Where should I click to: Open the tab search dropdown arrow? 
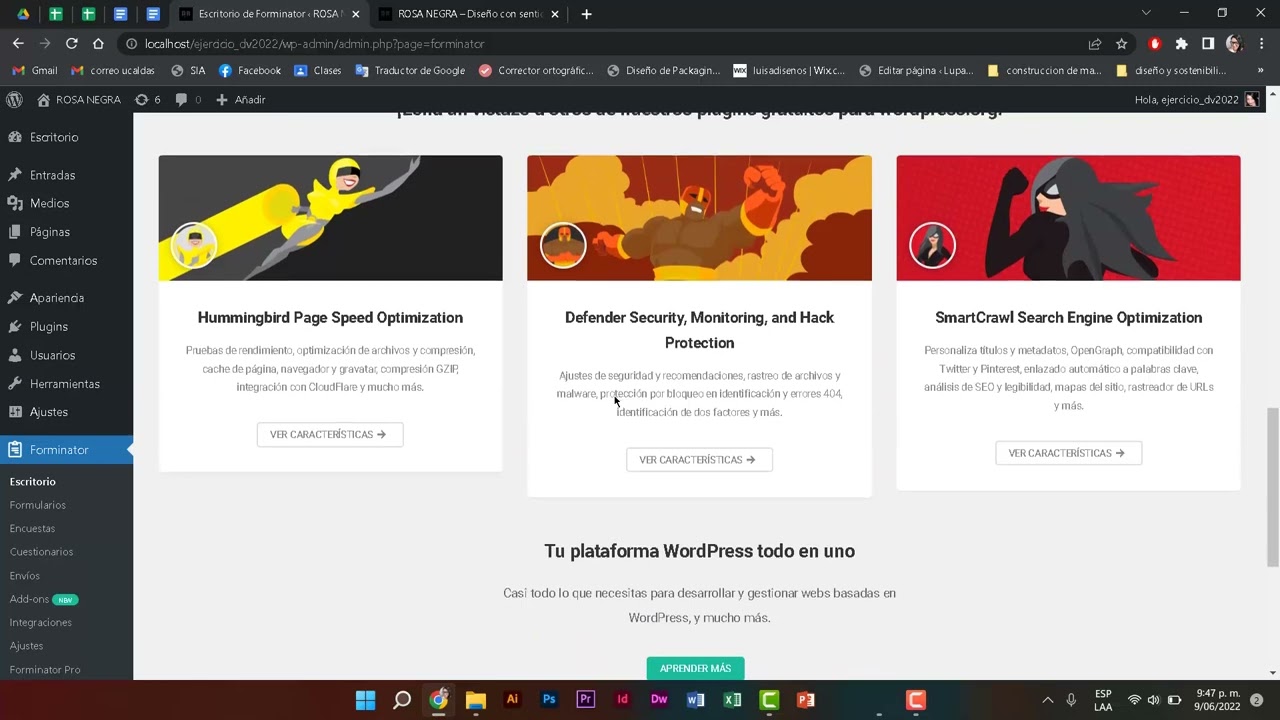(1146, 13)
